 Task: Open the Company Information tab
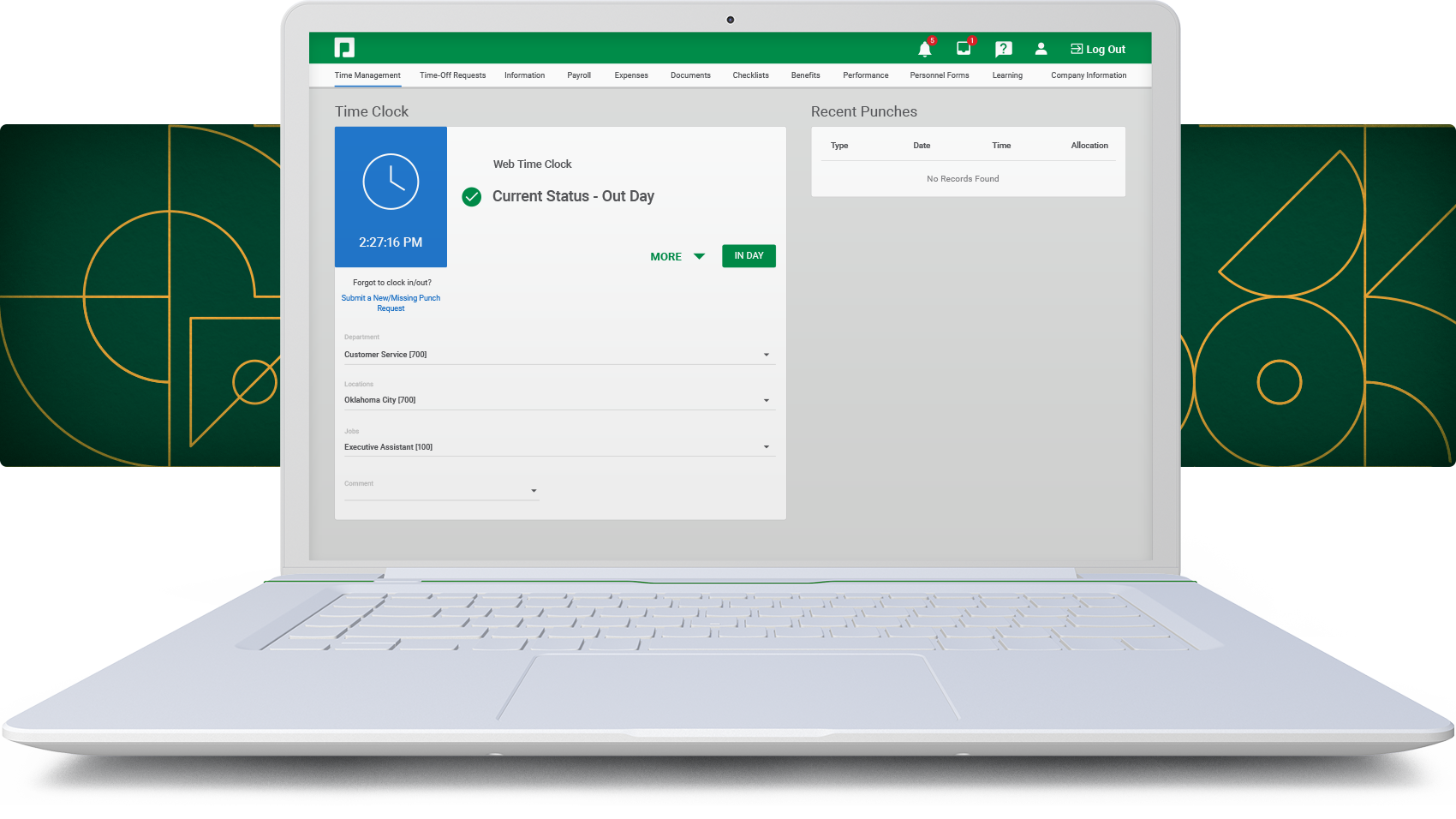[1089, 75]
